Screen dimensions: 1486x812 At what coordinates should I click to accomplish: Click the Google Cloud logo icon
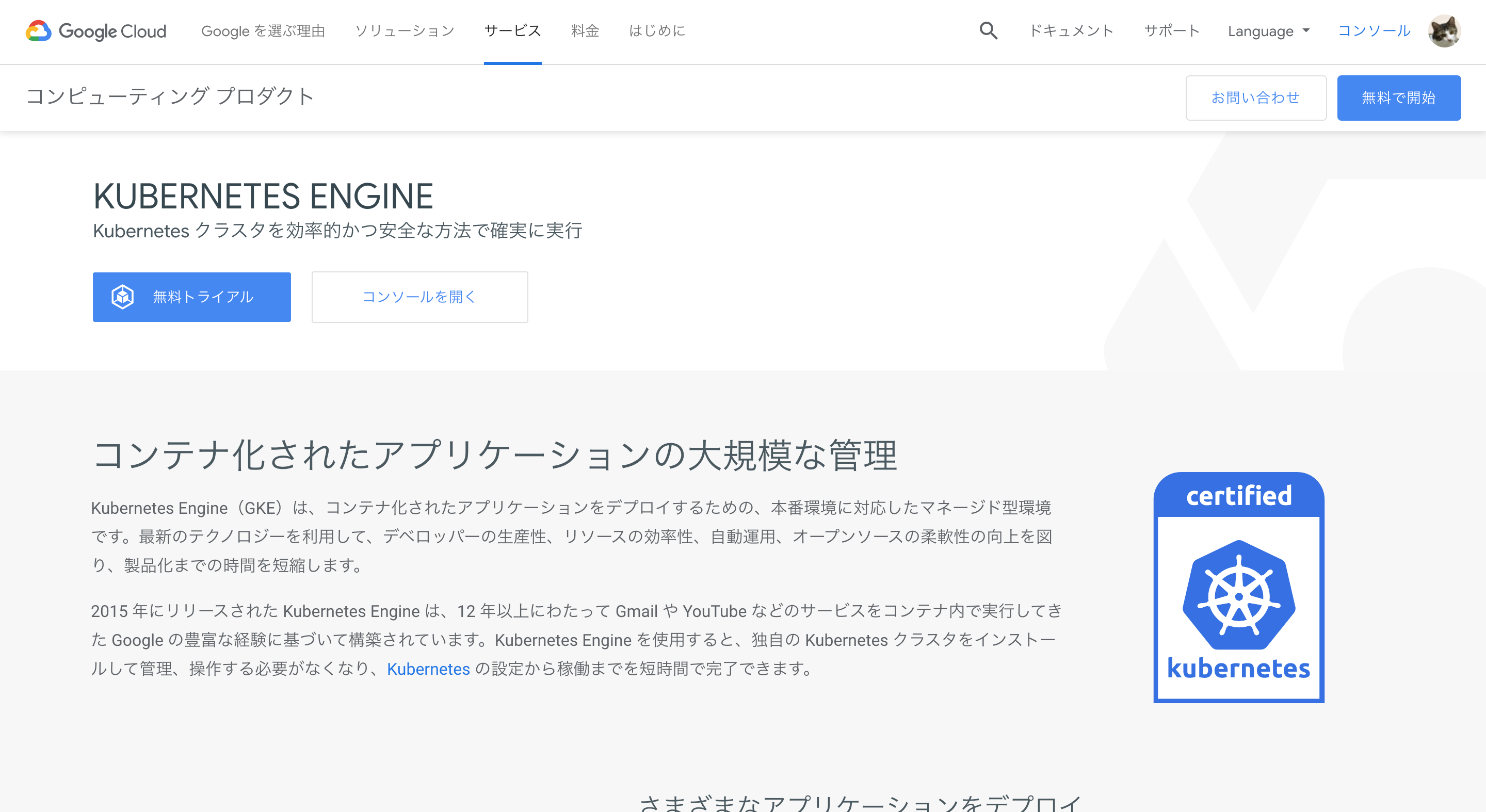(39, 31)
